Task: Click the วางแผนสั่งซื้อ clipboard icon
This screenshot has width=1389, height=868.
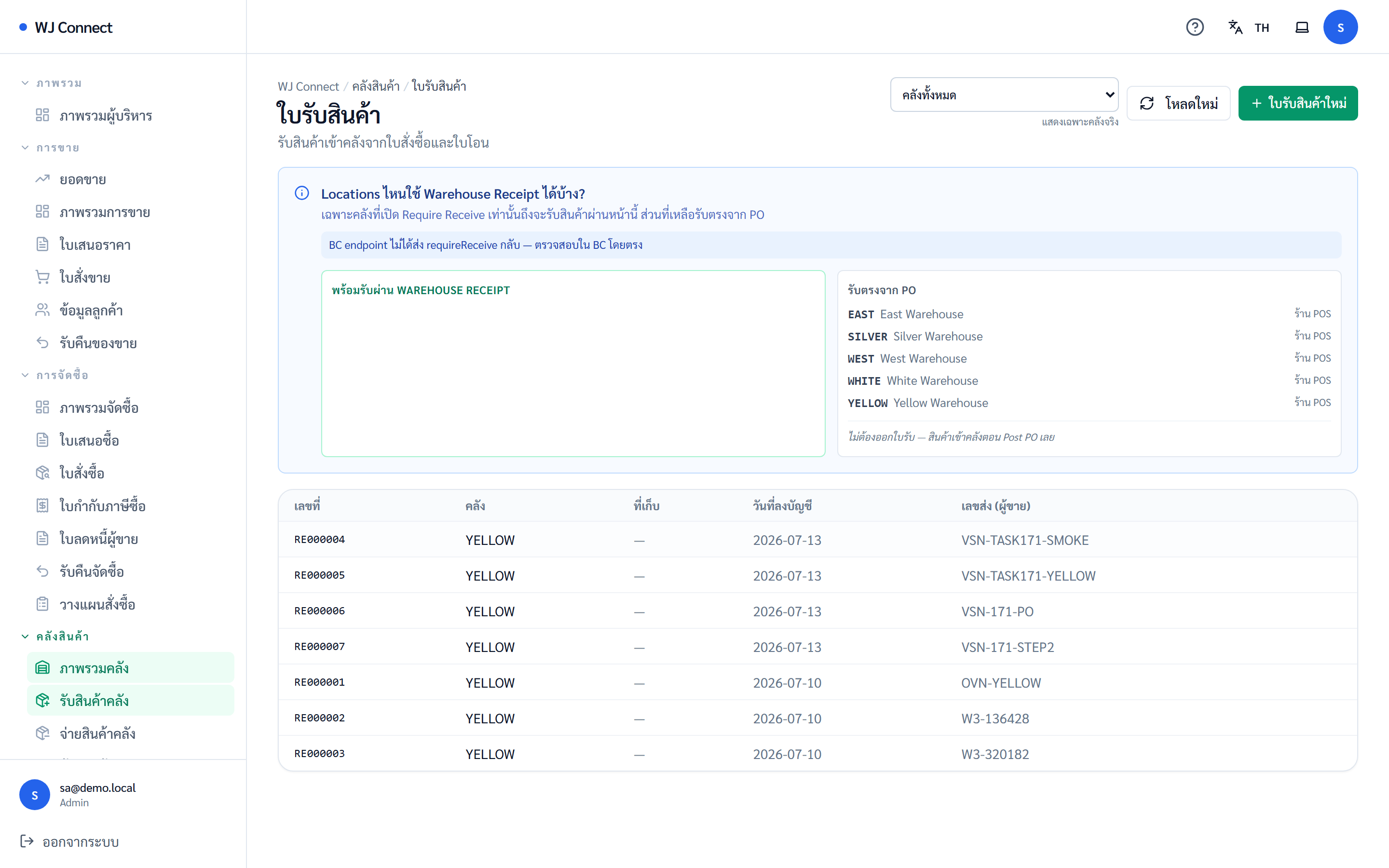Action: (42, 604)
